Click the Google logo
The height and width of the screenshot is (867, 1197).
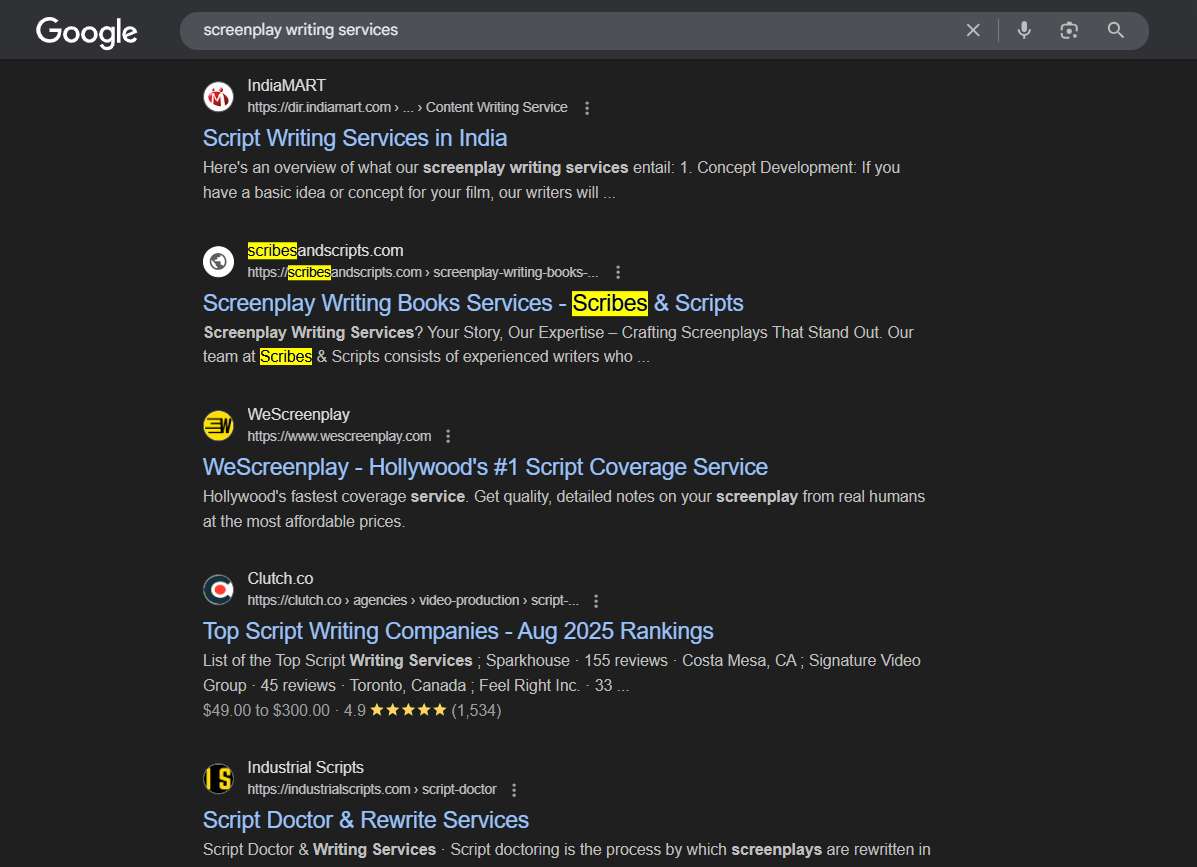(87, 32)
